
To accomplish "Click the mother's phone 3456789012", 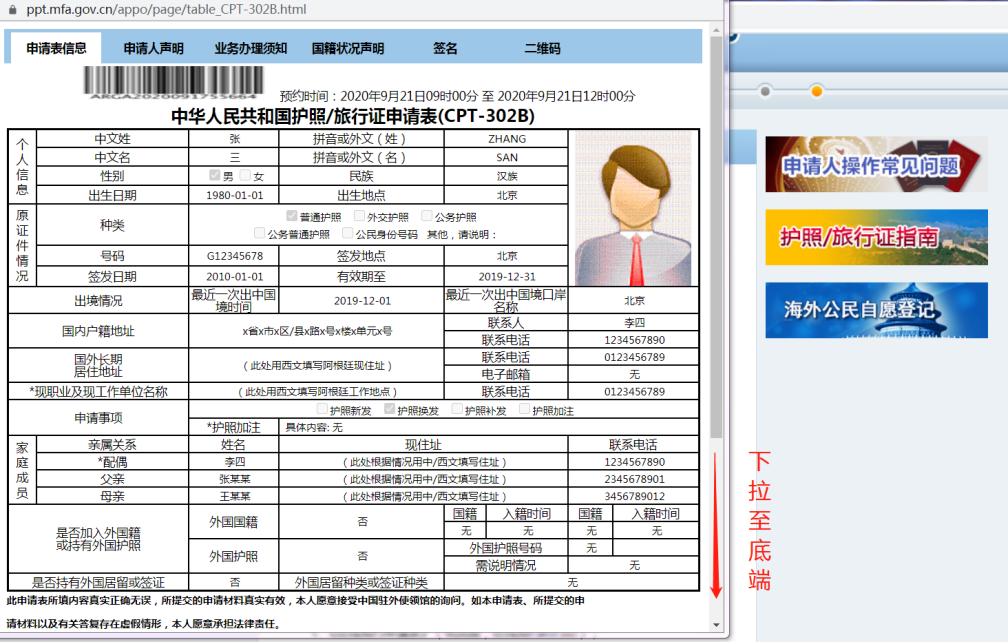I will coord(634,497).
